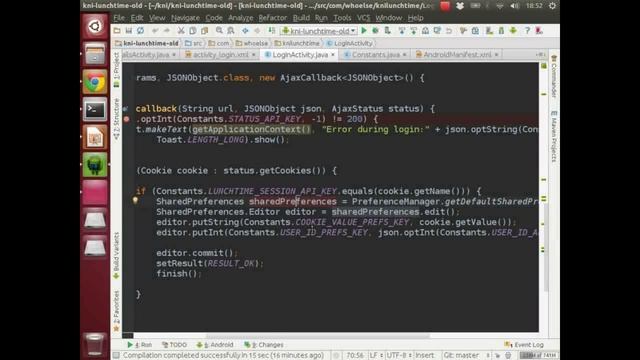The image size is (640, 360).
Task: Open the Navigate menu
Action: (185, 18)
